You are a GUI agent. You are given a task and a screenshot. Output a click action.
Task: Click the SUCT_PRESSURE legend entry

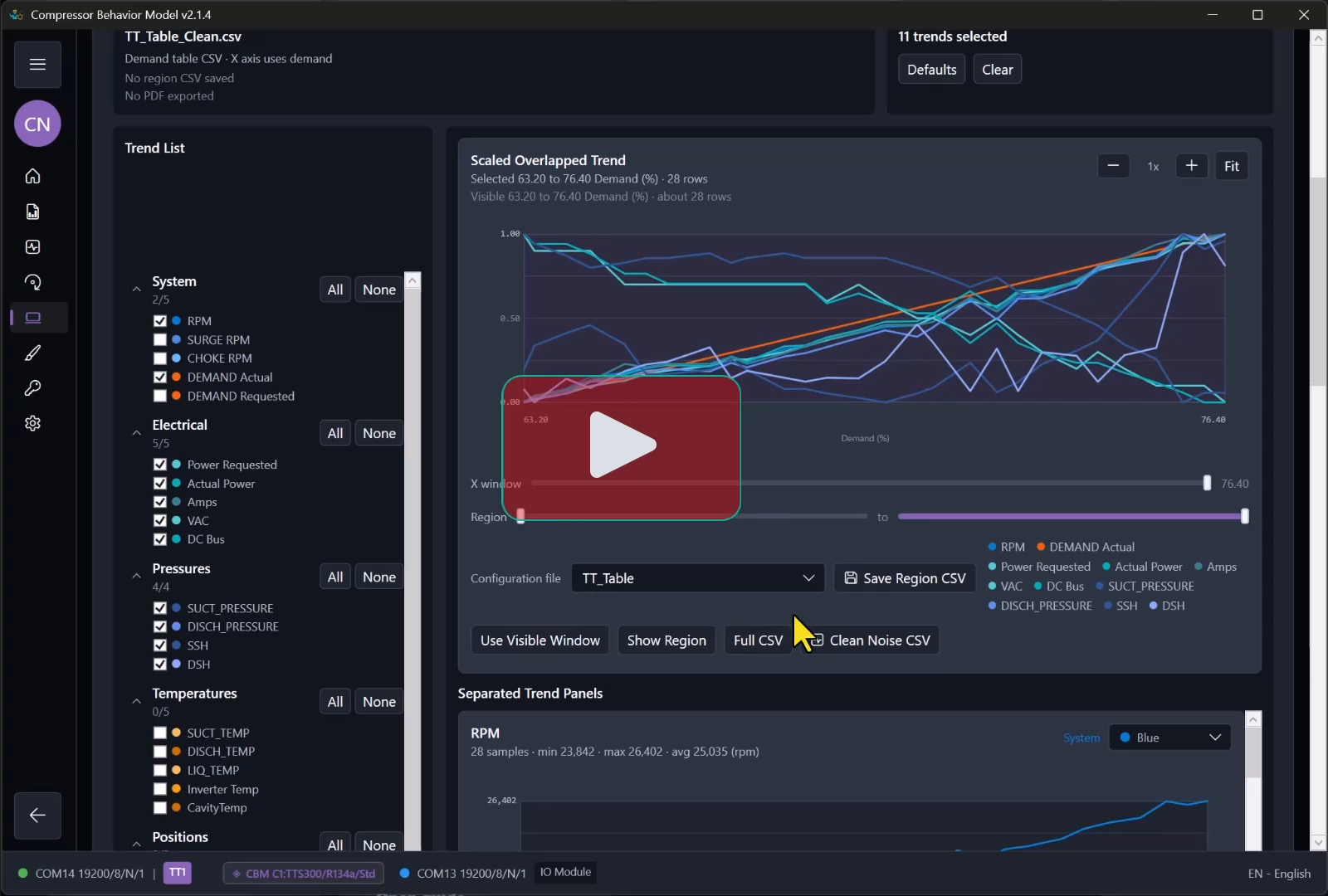coord(1145,587)
